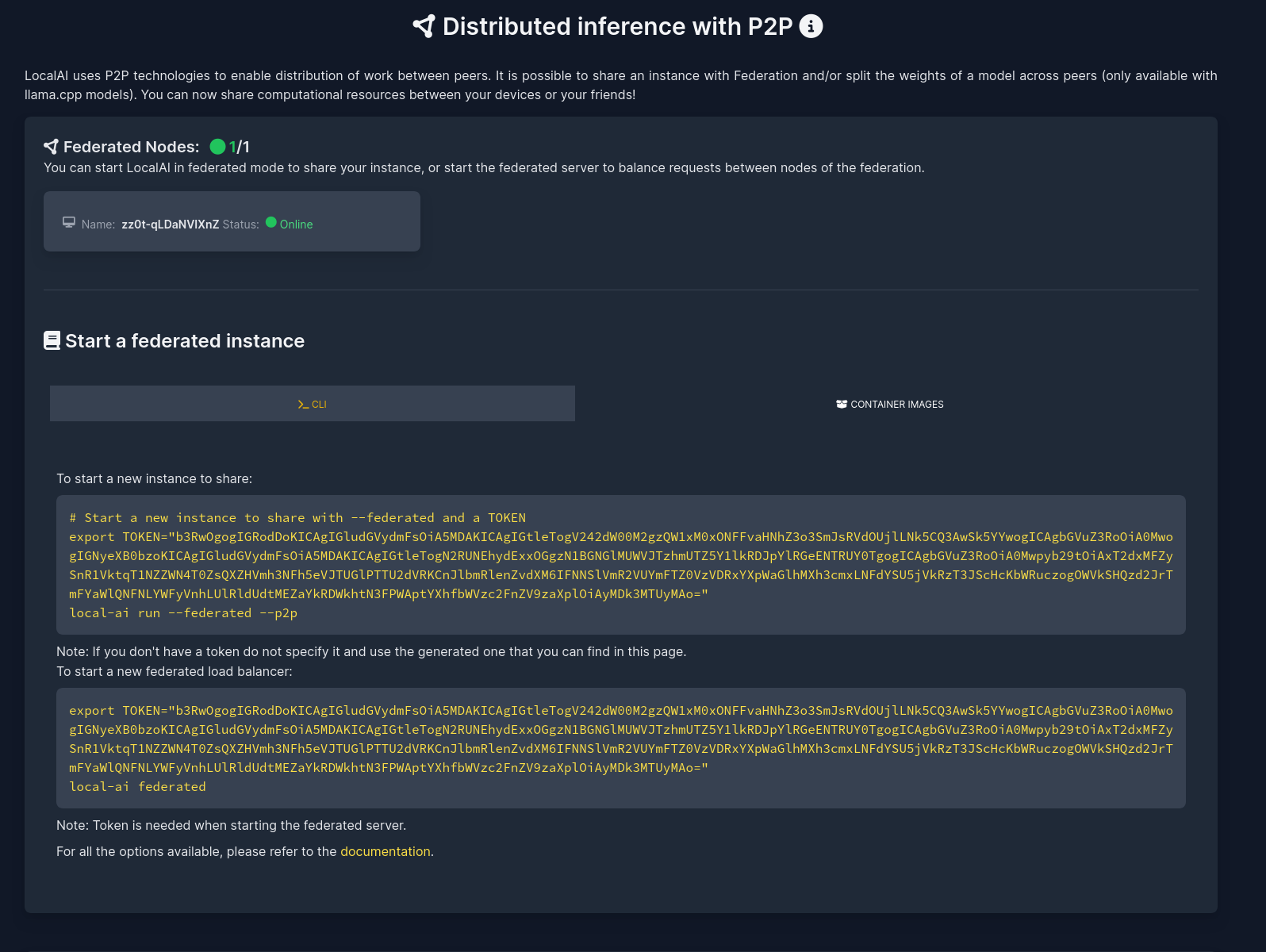Click the green federated nodes status dot
The width and height of the screenshot is (1266, 952).
[217, 147]
